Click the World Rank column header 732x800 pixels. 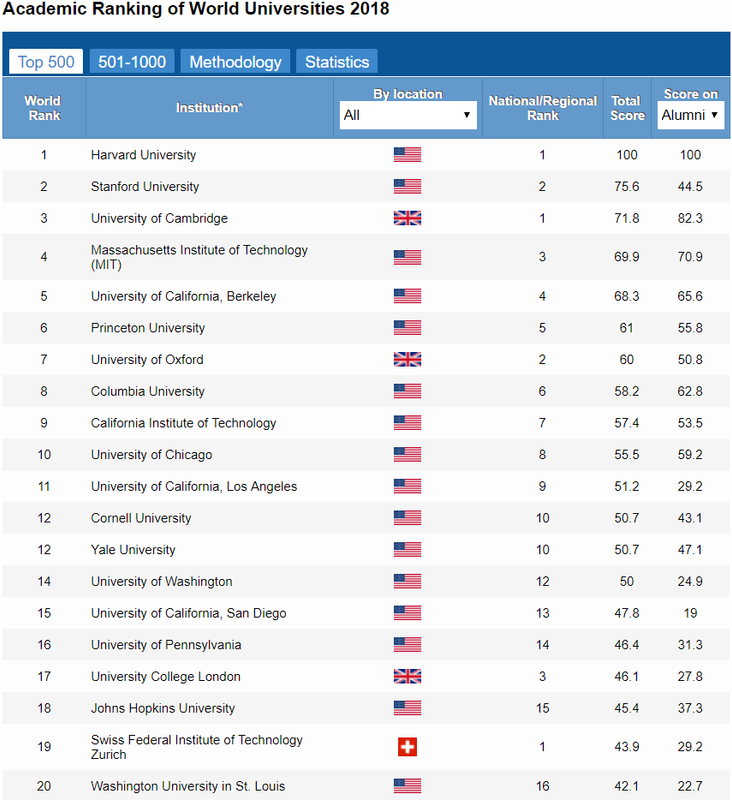point(44,108)
